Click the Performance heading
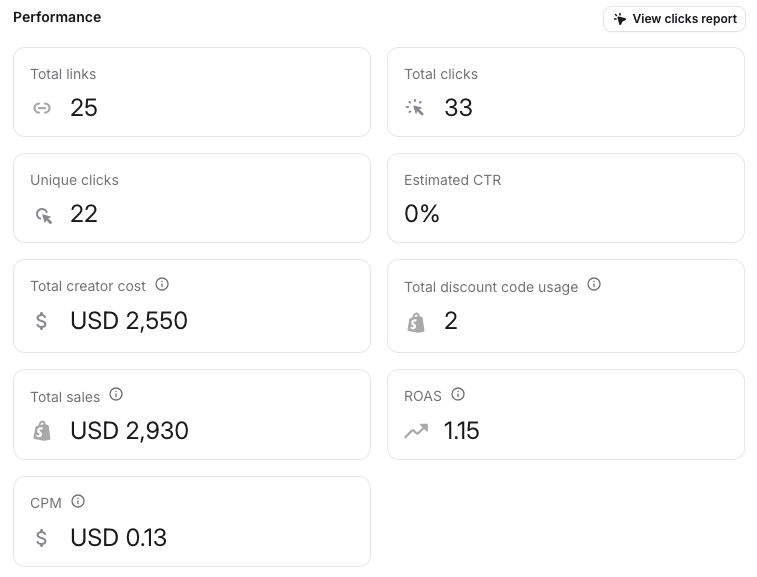The width and height of the screenshot is (757, 577). click(57, 17)
